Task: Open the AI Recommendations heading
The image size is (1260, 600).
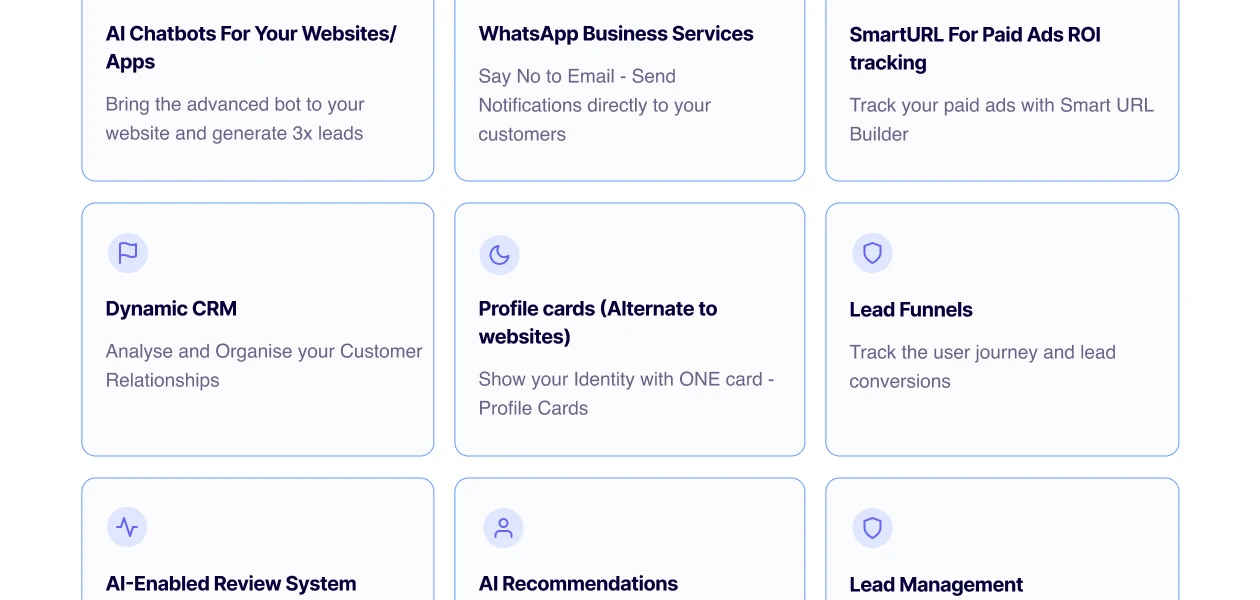Action: point(578,584)
